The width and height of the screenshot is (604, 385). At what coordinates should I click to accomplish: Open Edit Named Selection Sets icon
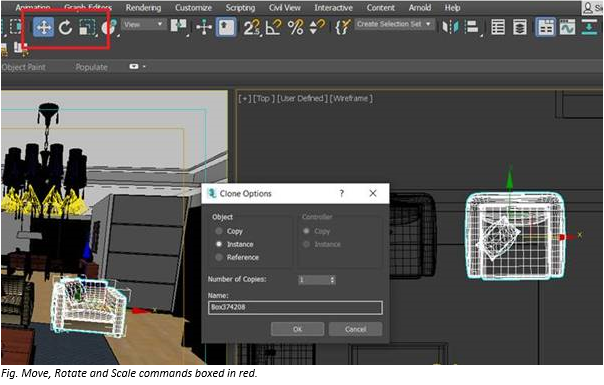coord(343,27)
